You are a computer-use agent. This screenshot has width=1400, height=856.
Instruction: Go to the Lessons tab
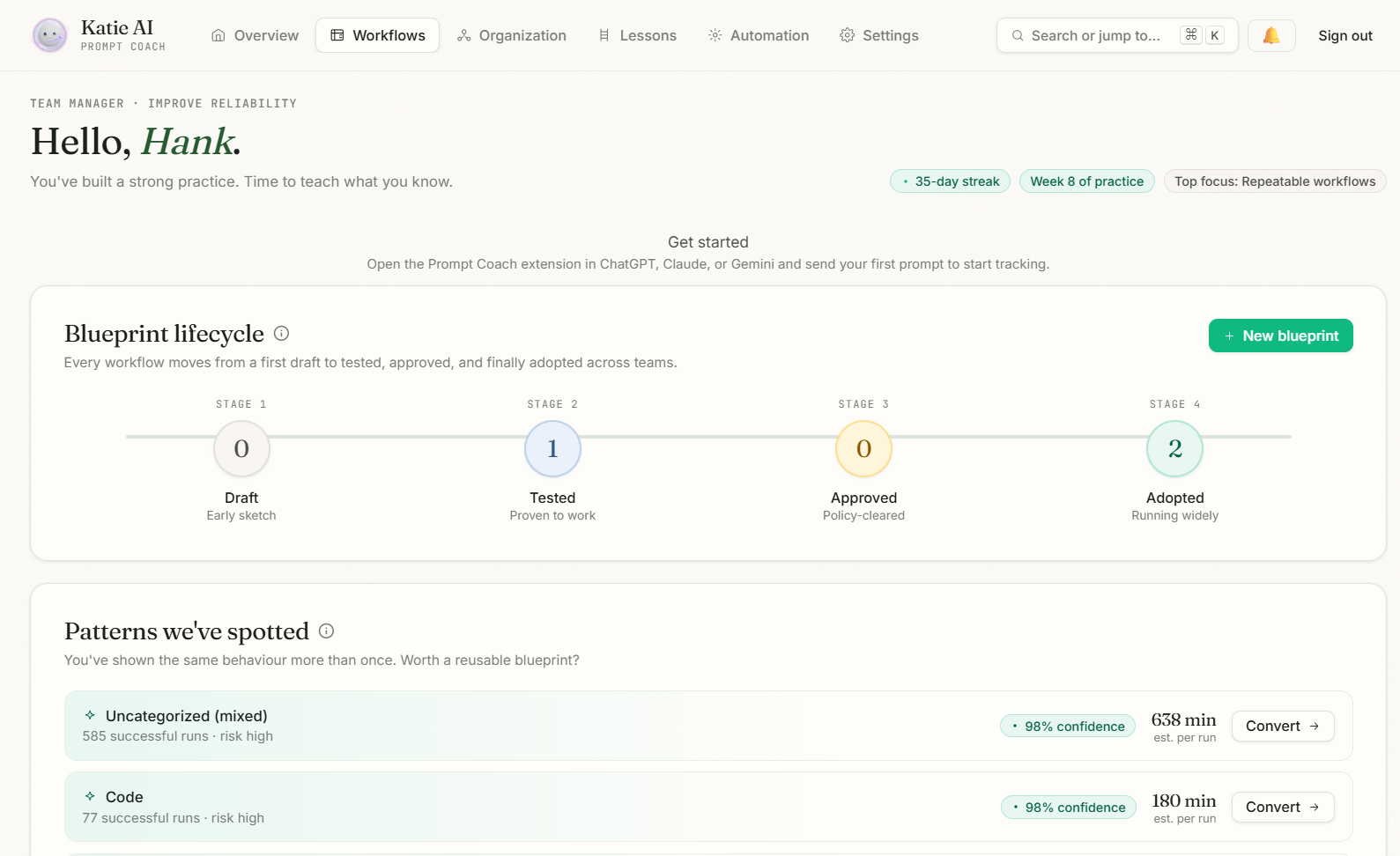pos(637,35)
